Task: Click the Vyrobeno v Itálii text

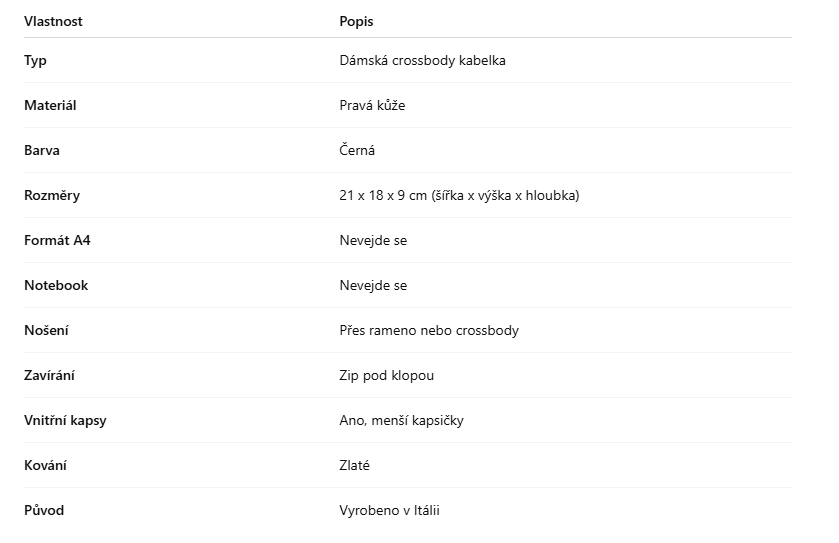Action: (x=389, y=510)
